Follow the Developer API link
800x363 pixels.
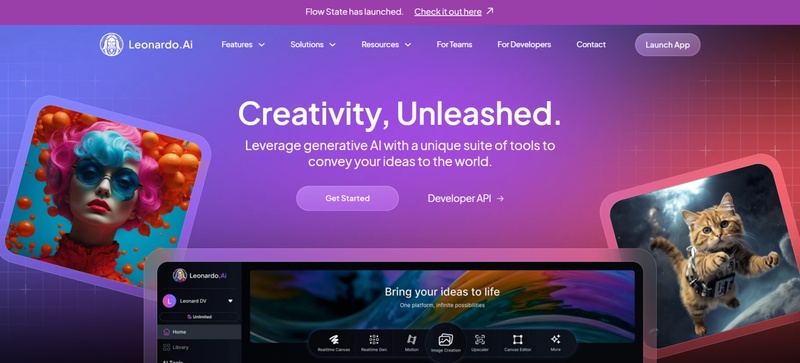(466, 199)
